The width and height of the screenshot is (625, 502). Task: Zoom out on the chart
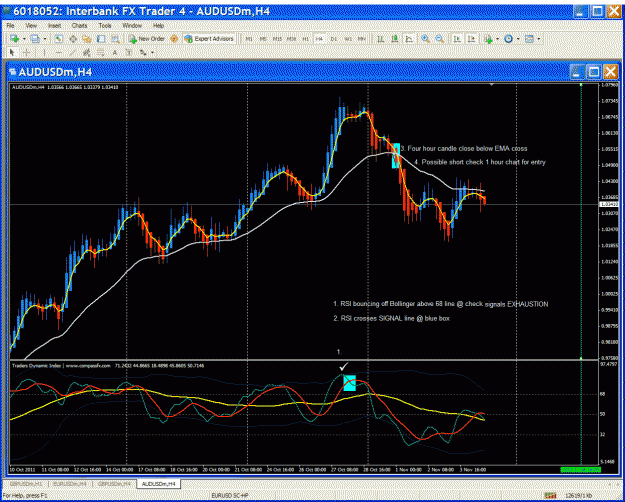coord(440,39)
